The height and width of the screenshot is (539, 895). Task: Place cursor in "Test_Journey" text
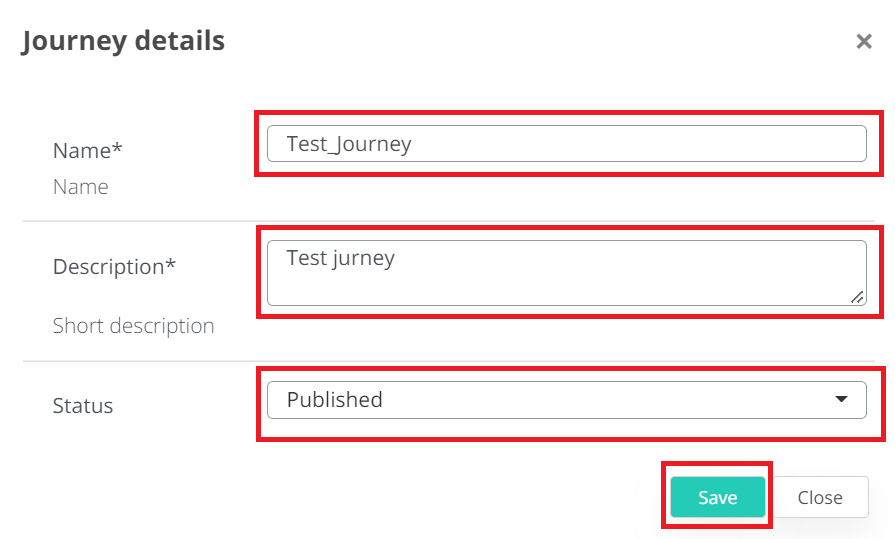pos(349,144)
